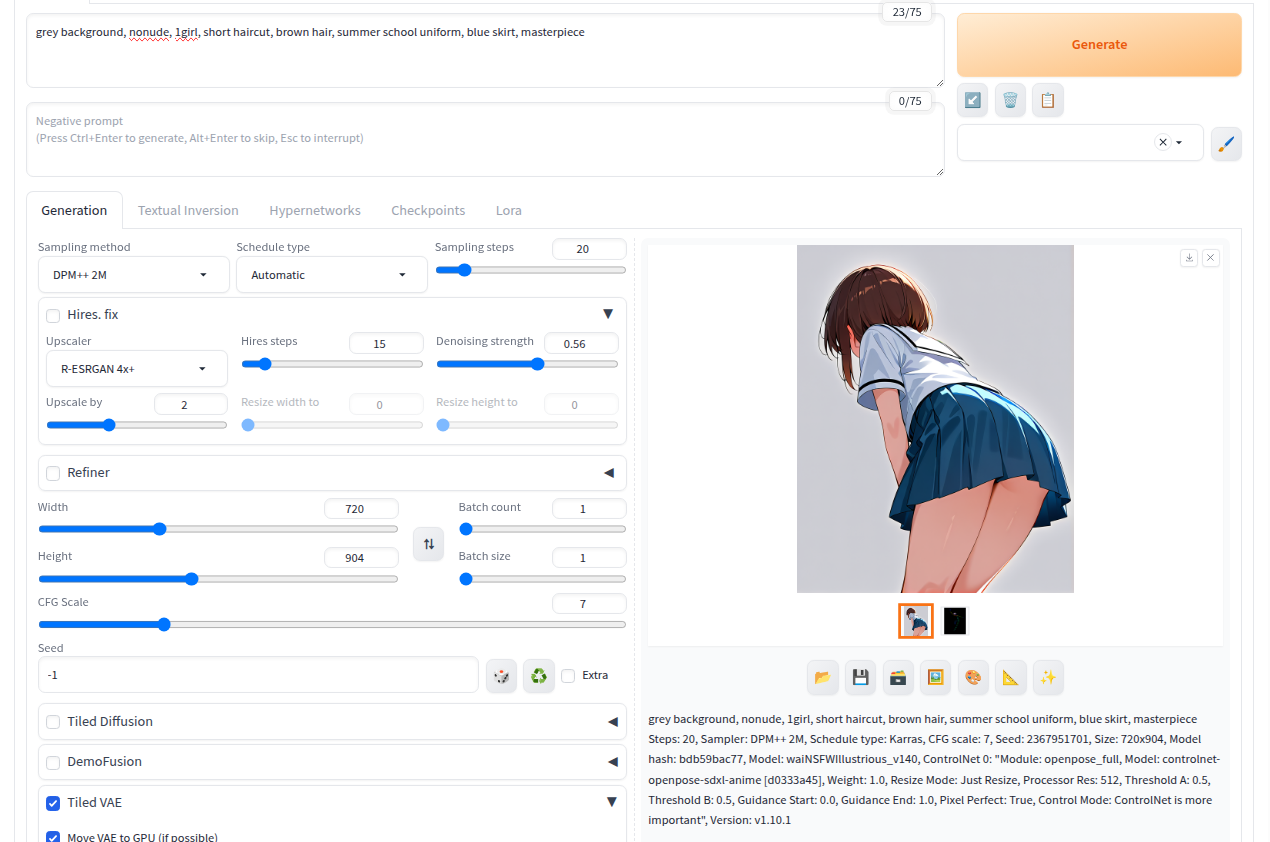This screenshot has height=842, width=1270.
Task: Click the Width value field 720
Action: click(x=361, y=509)
